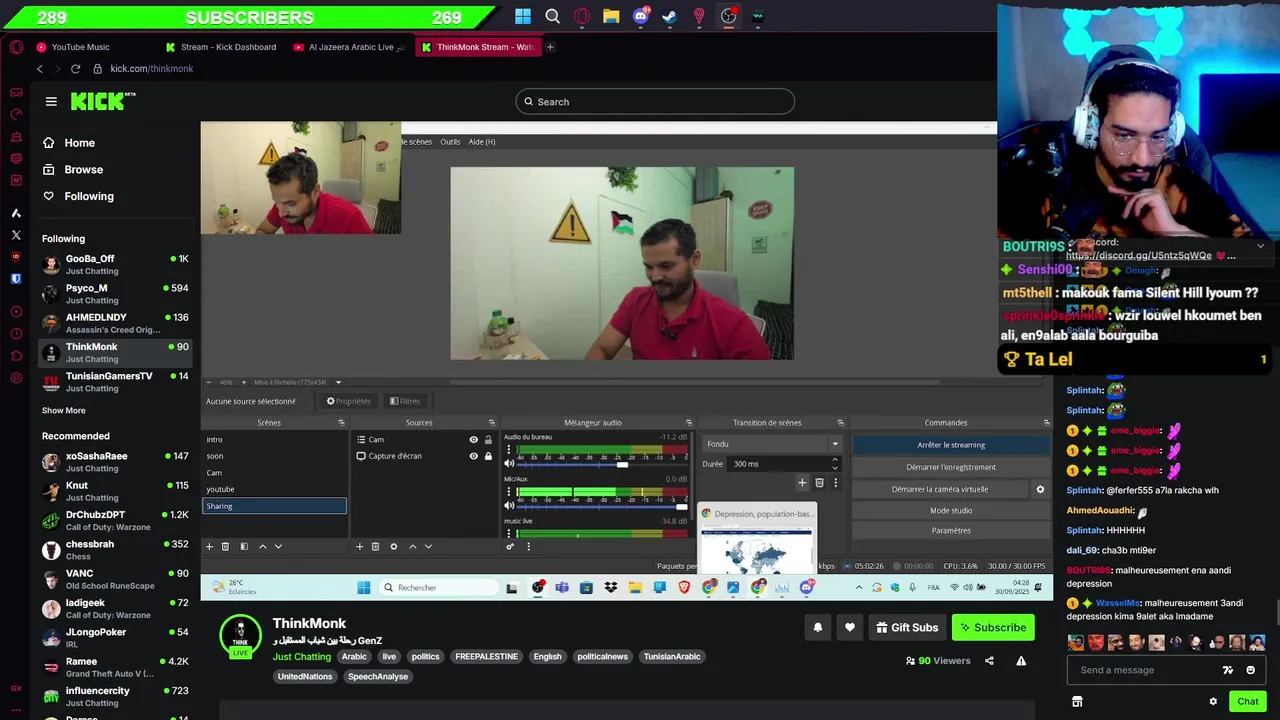
Task: Click the report warning triangle icon
Action: (x=1021, y=661)
